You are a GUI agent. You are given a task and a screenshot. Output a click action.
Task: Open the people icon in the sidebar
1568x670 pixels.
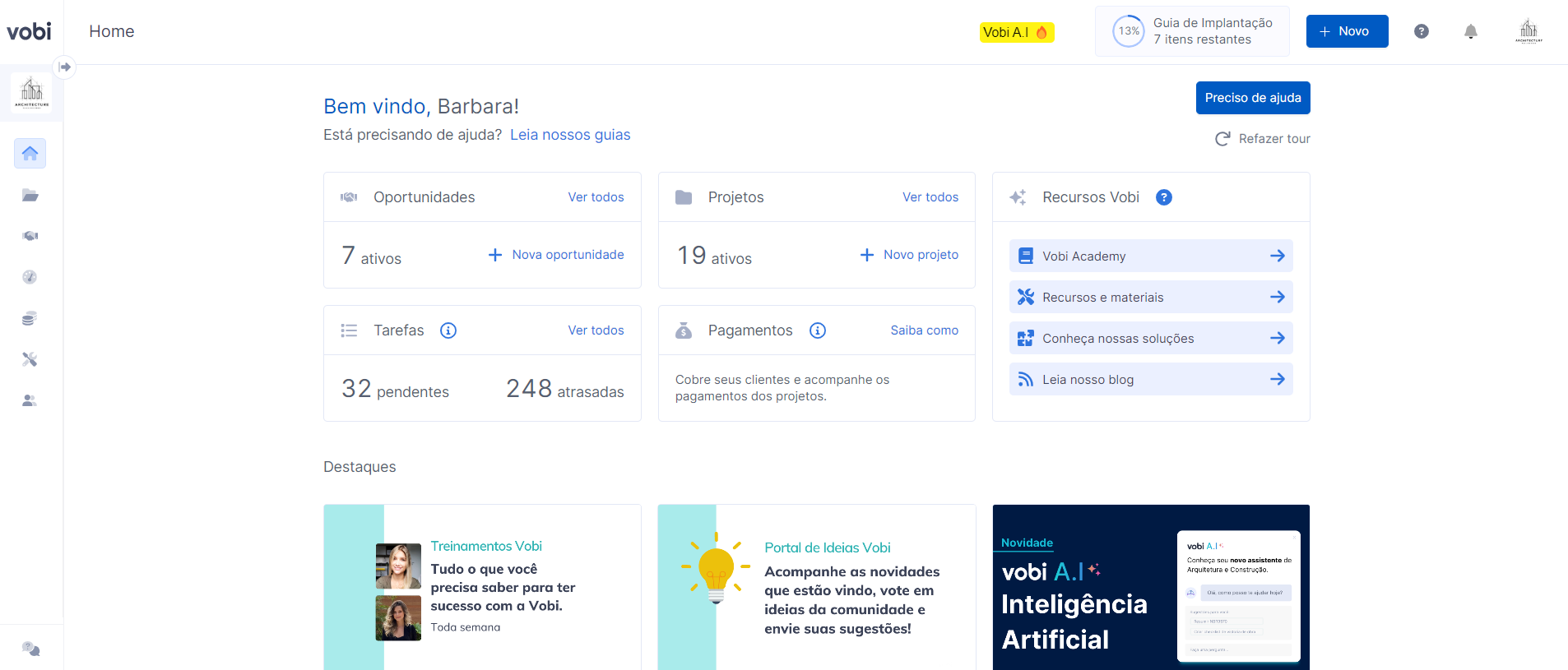point(30,400)
